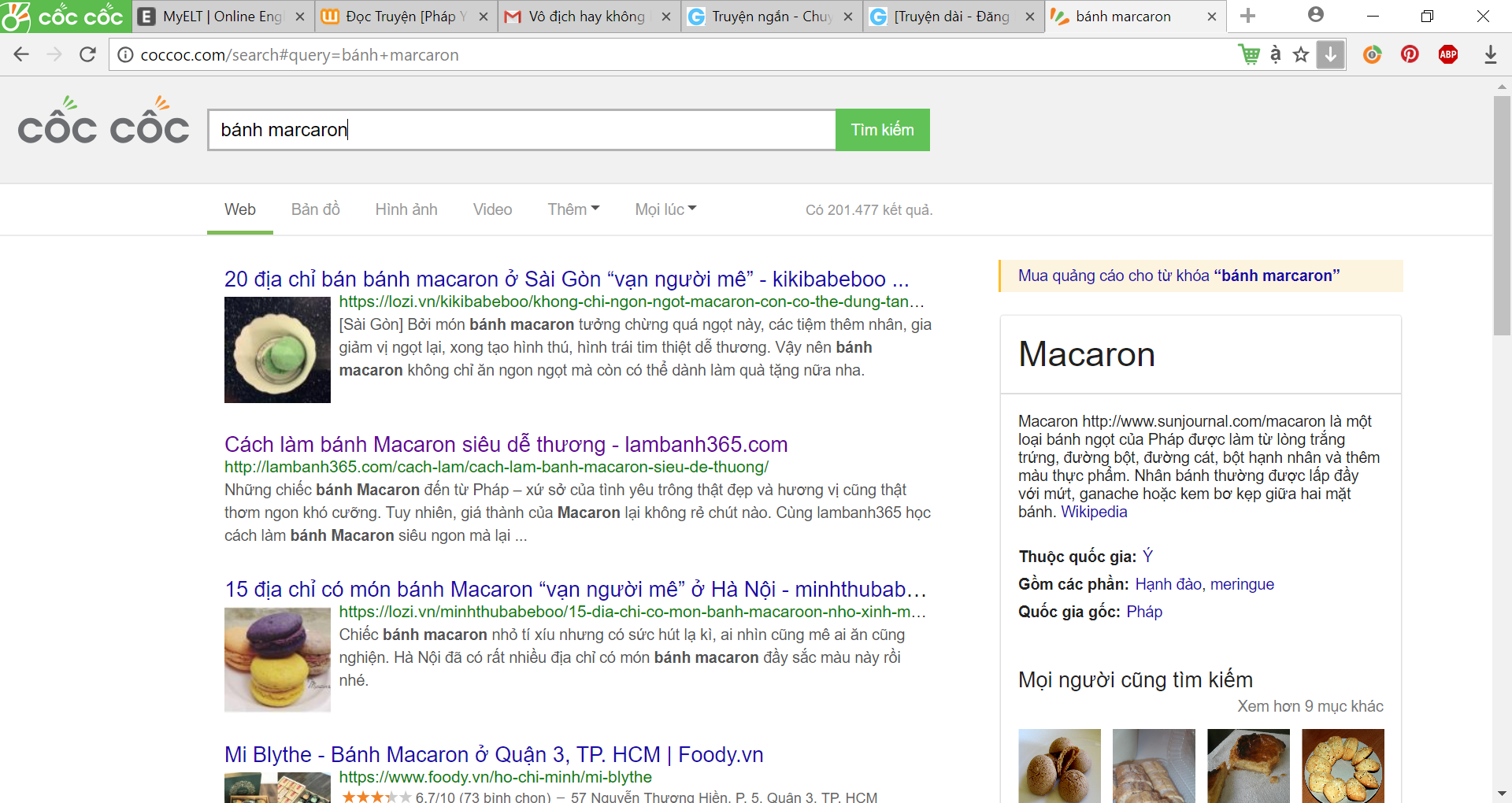Open third related cake slice thumbnail
This screenshot has width=1512, height=803.
click(1248, 766)
